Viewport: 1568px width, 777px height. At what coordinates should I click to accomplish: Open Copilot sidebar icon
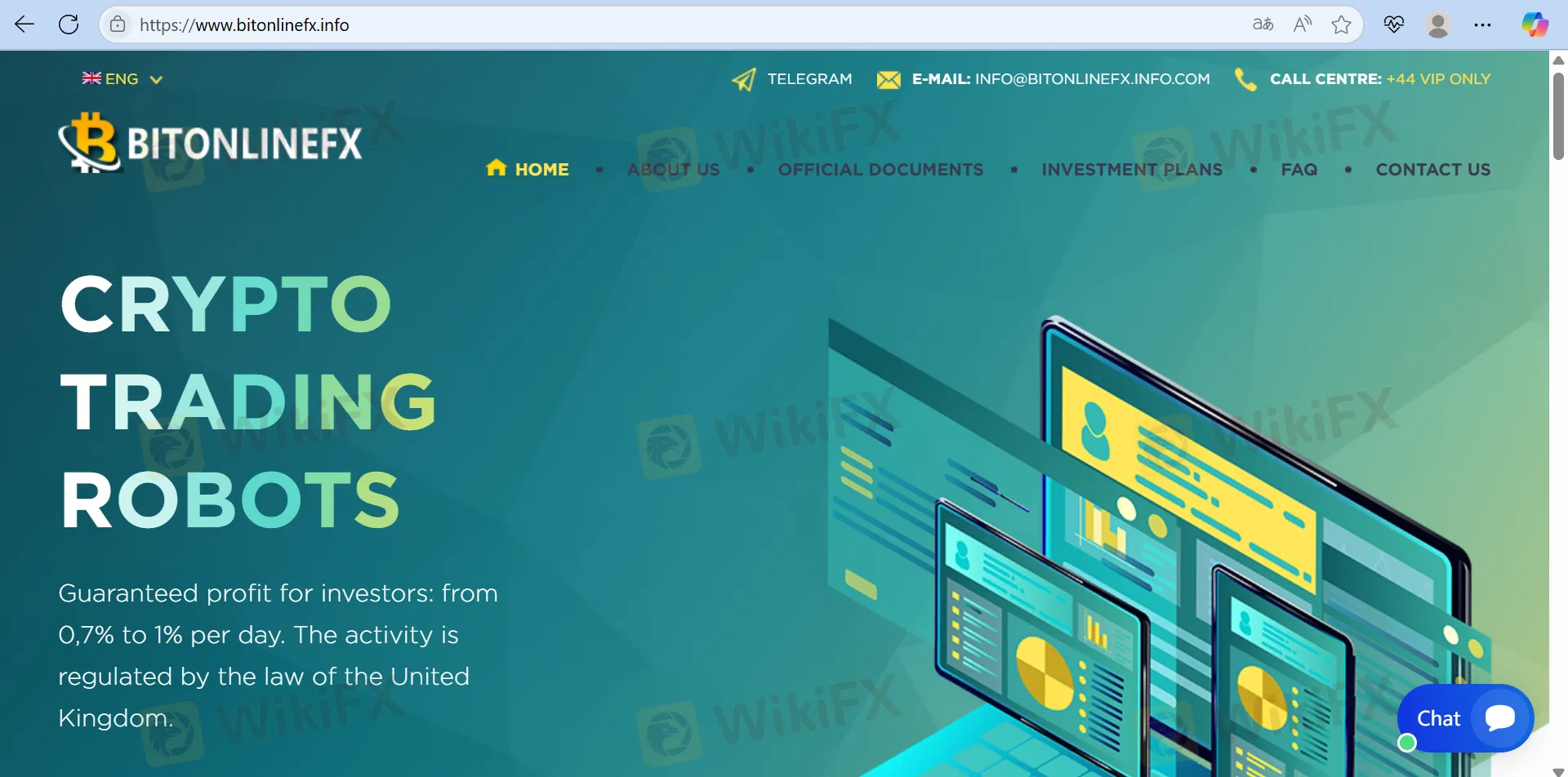[1535, 24]
